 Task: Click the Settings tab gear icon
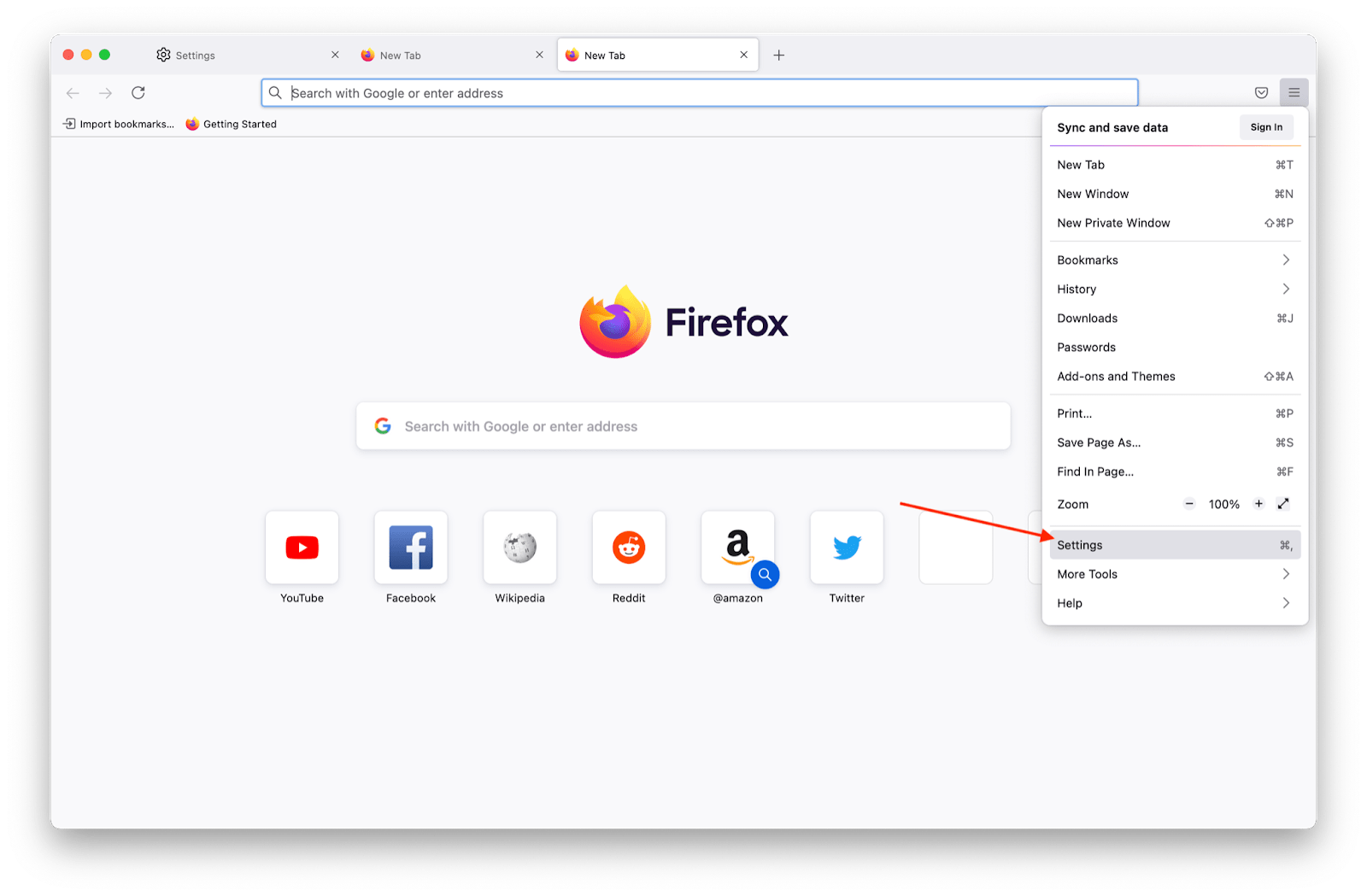pos(163,55)
